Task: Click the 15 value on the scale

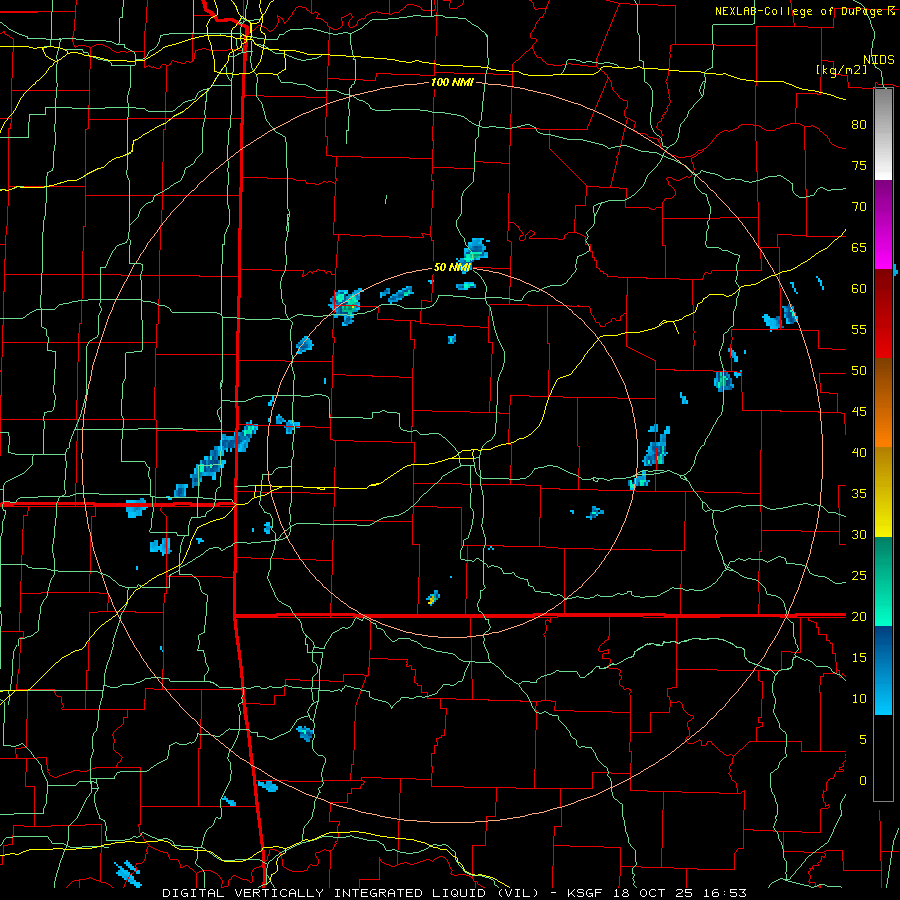Action: tap(859, 657)
